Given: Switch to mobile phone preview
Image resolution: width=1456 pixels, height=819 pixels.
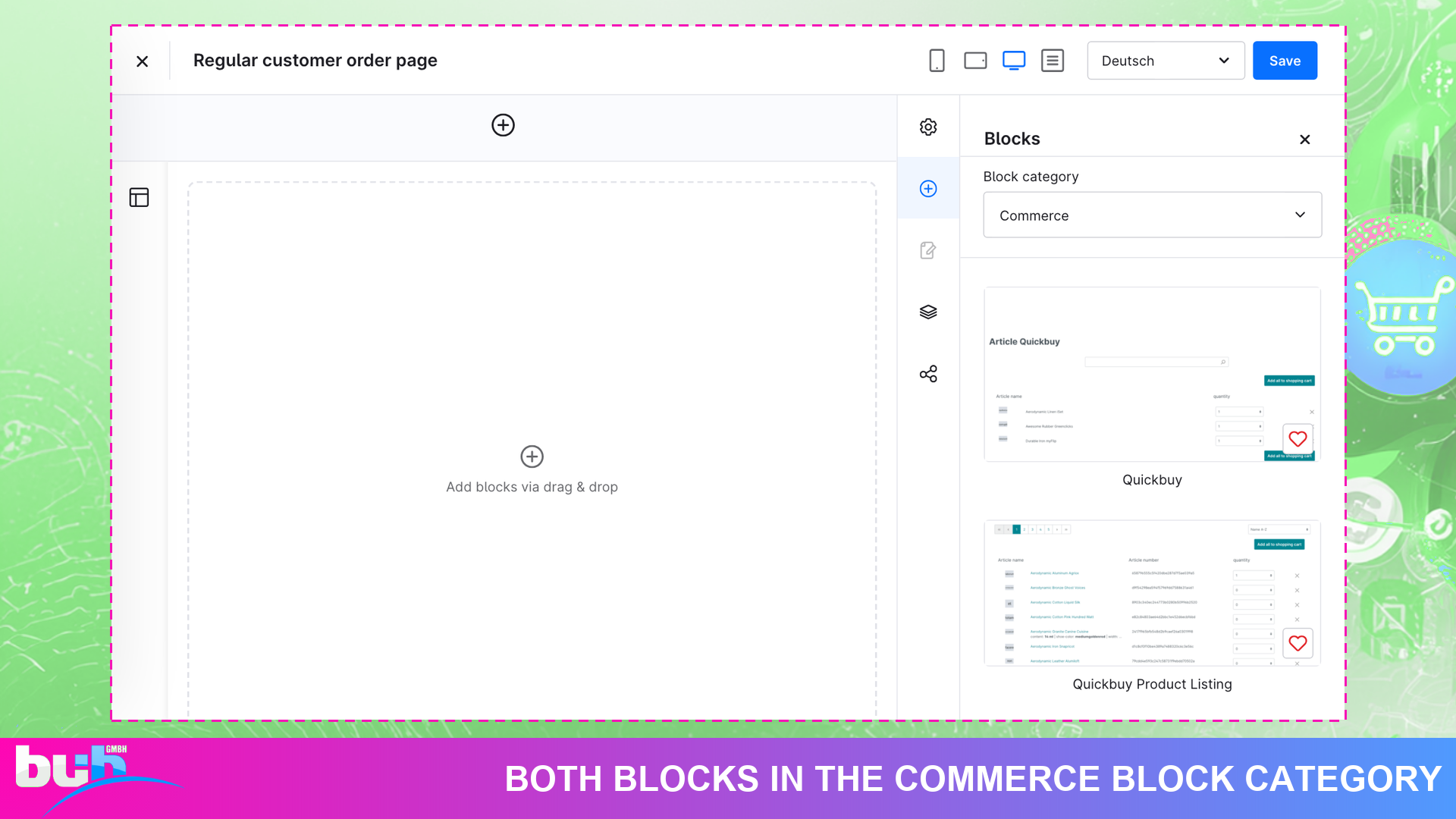Looking at the screenshot, I should pyautogui.click(x=937, y=61).
